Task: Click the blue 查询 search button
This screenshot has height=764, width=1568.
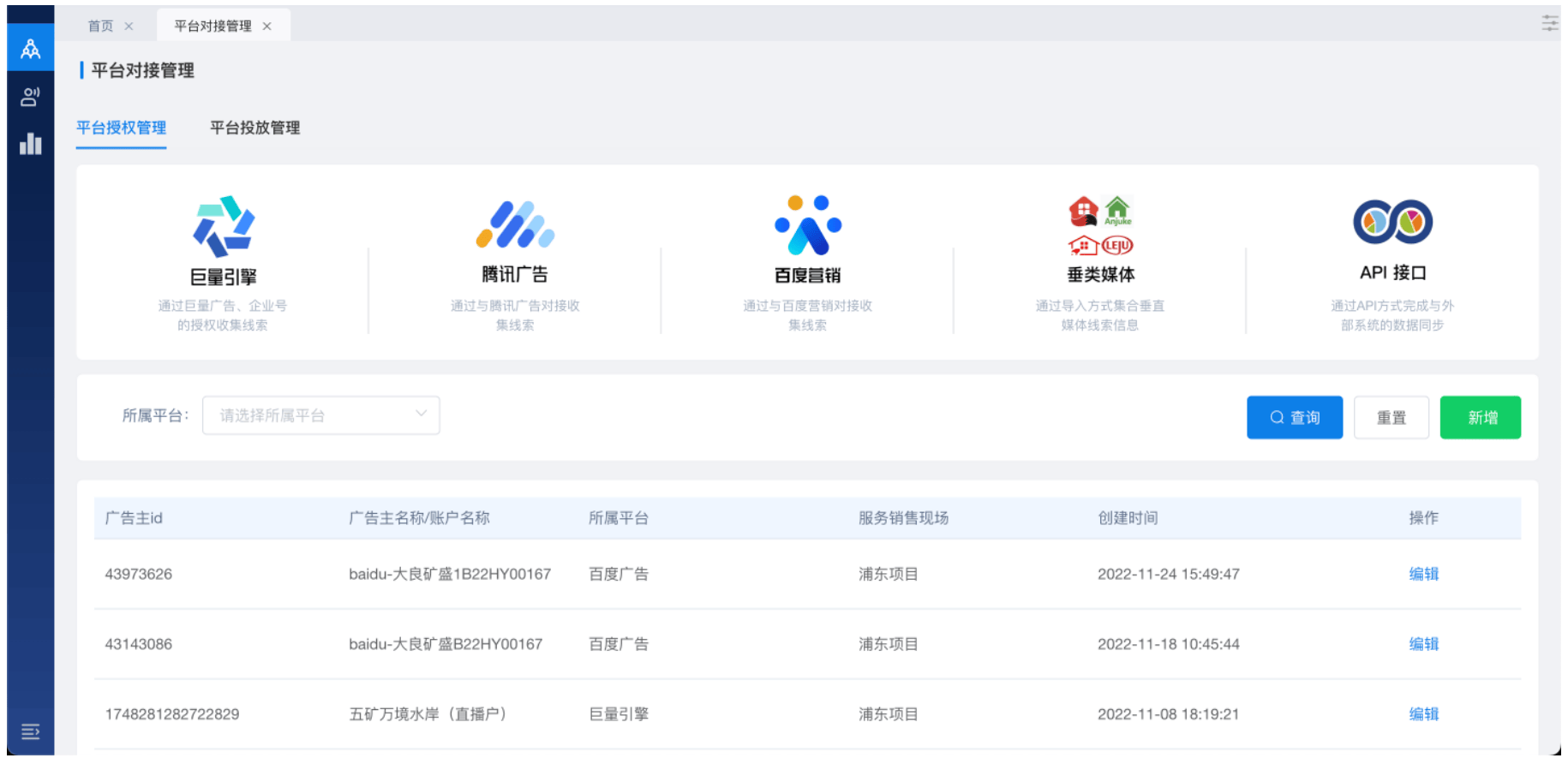Action: click(1294, 417)
